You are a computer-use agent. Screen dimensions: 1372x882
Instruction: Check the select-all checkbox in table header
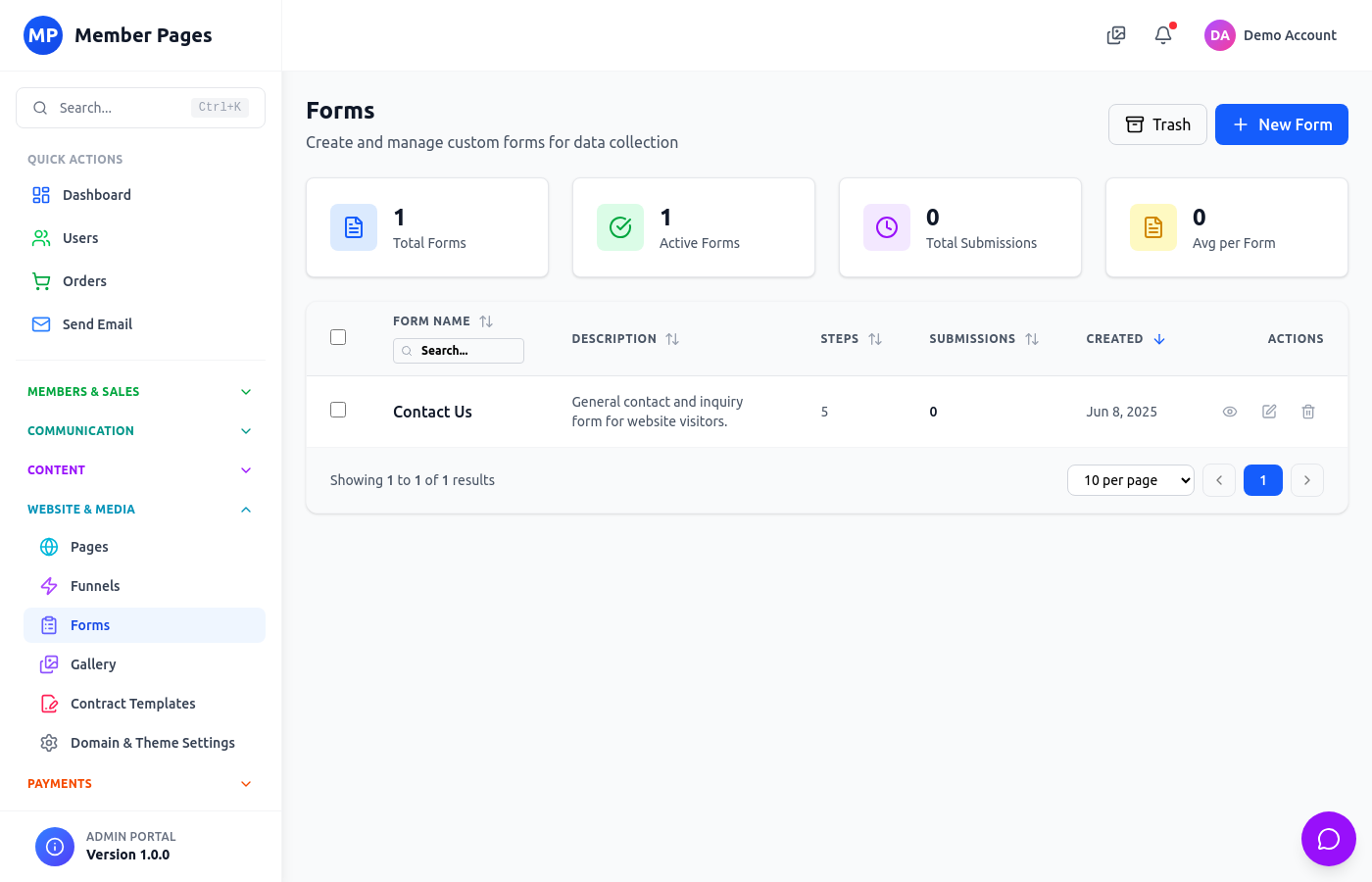point(338,336)
